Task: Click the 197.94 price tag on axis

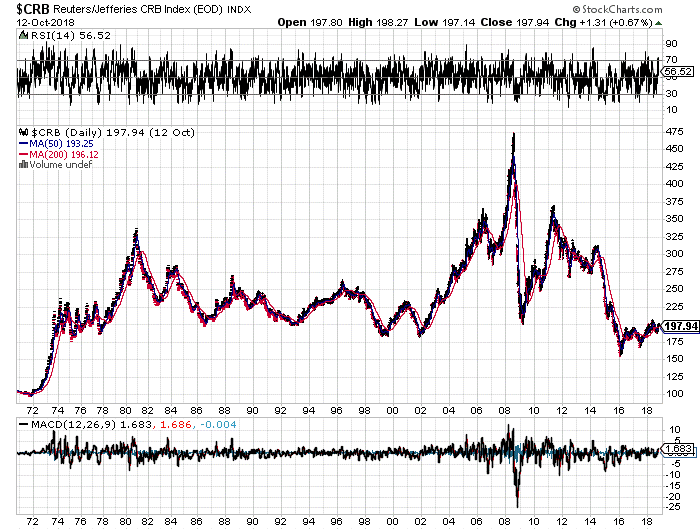Action: click(679, 326)
